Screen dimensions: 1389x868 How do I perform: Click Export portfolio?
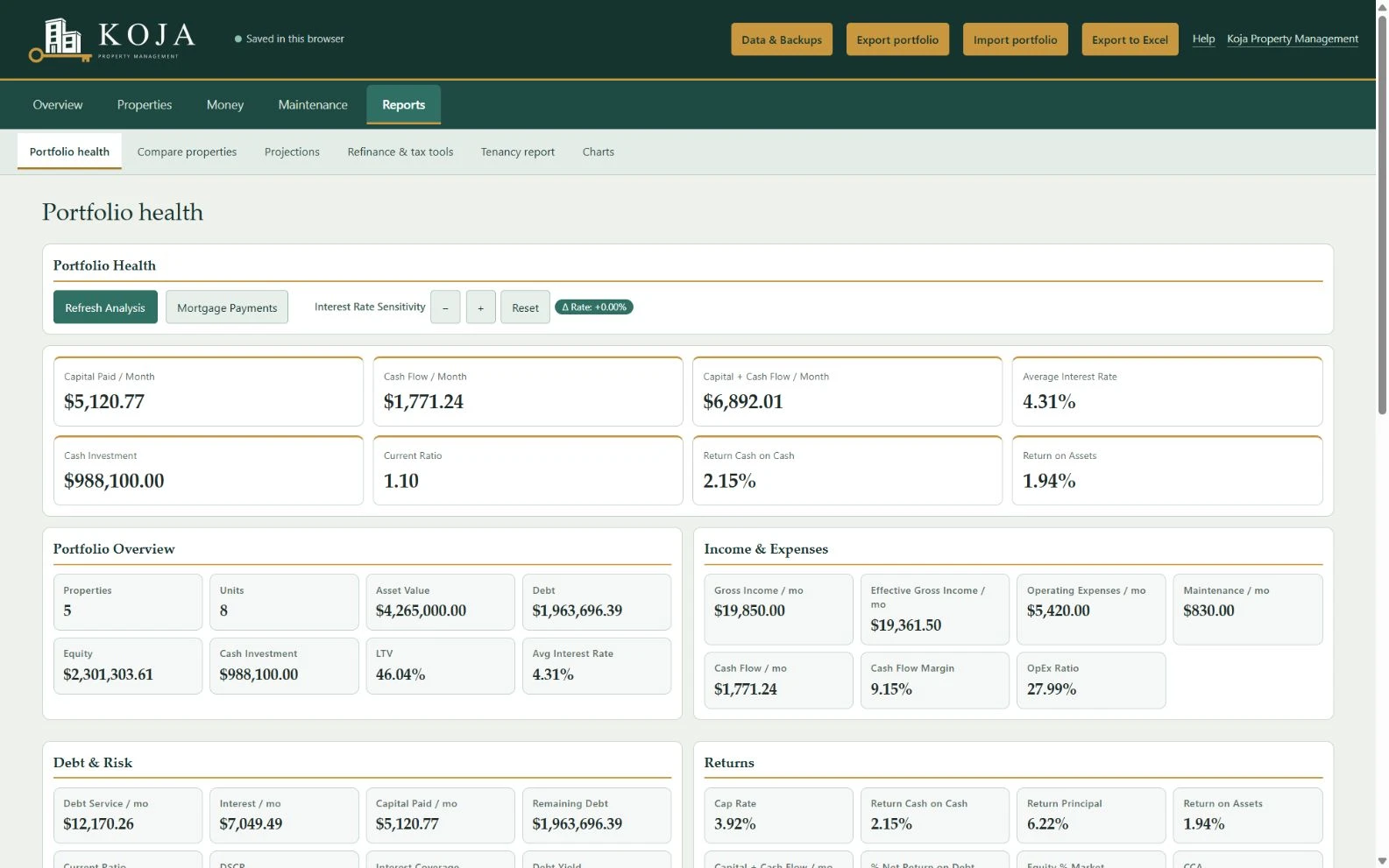tap(897, 39)
